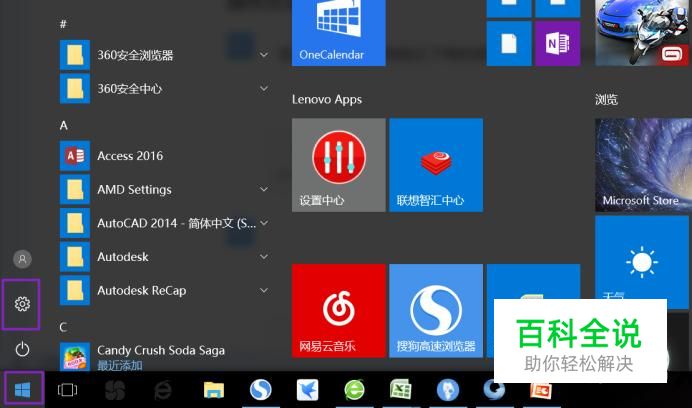Select the Autodesk ReCap folder entry
Image resolution: width=692 pixels, height=408 pixels.
165,291
